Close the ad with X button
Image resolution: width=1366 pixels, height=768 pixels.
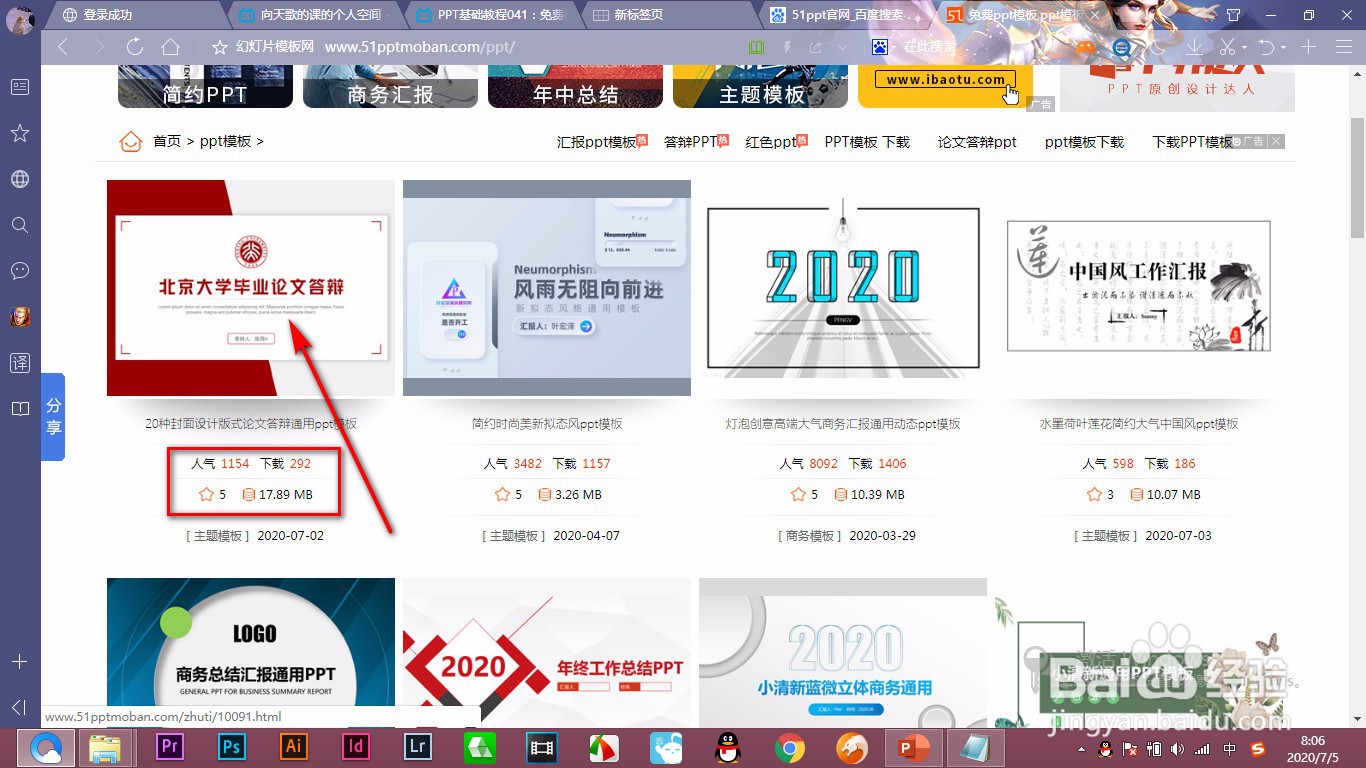(1276, 142)
